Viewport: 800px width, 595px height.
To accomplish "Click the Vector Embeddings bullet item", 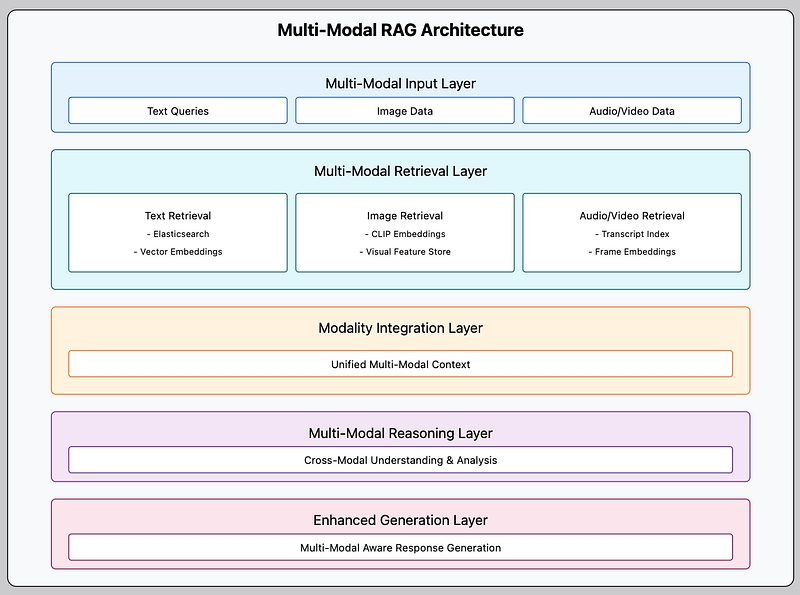I will 178,252.
